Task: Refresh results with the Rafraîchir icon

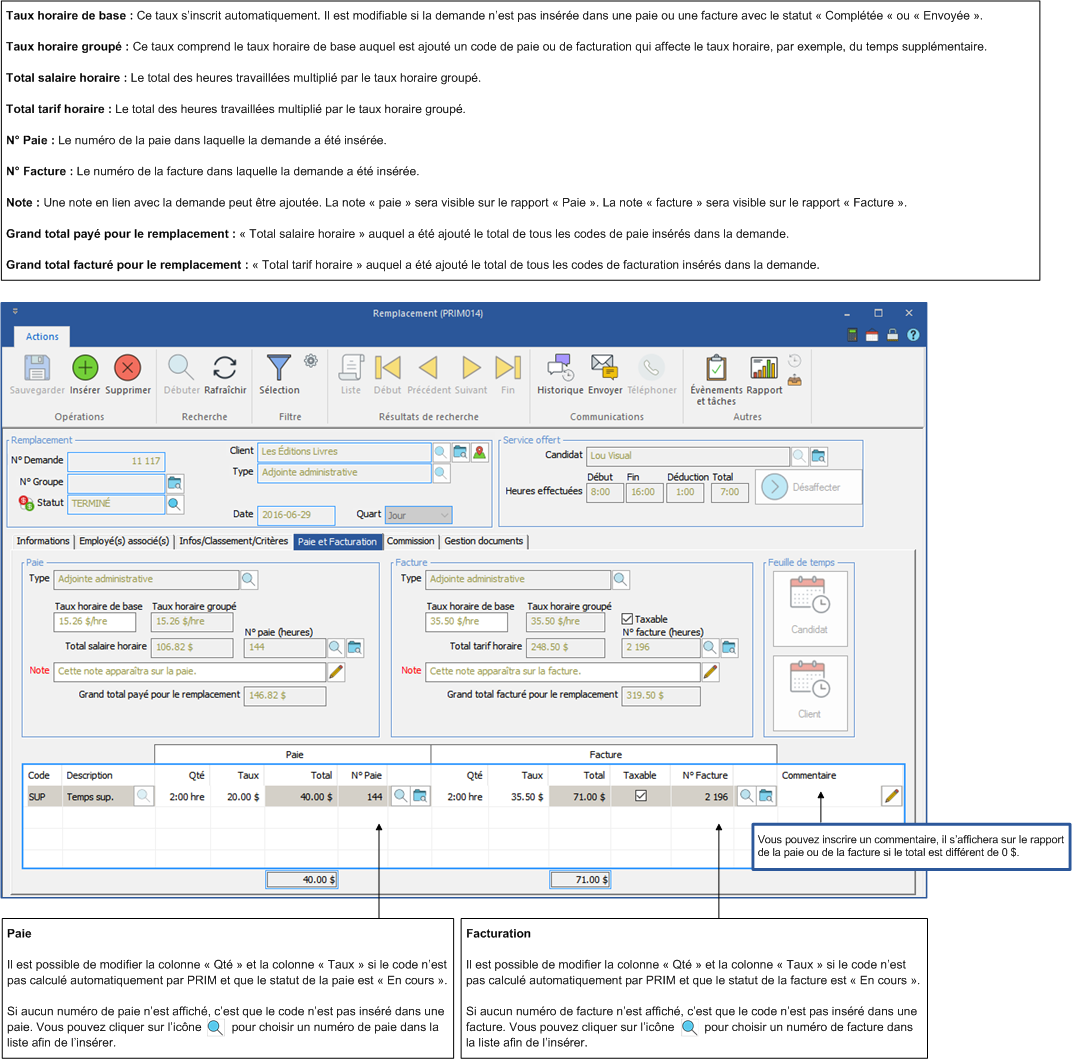Action: pyautogui.click(x=225, y=368)
